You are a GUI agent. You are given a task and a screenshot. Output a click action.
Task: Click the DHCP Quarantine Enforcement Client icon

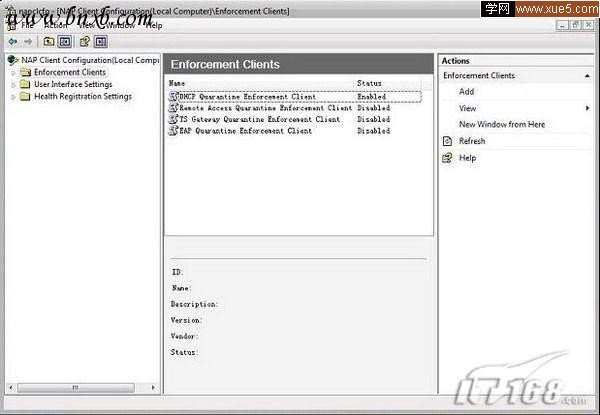click(173, 96)
